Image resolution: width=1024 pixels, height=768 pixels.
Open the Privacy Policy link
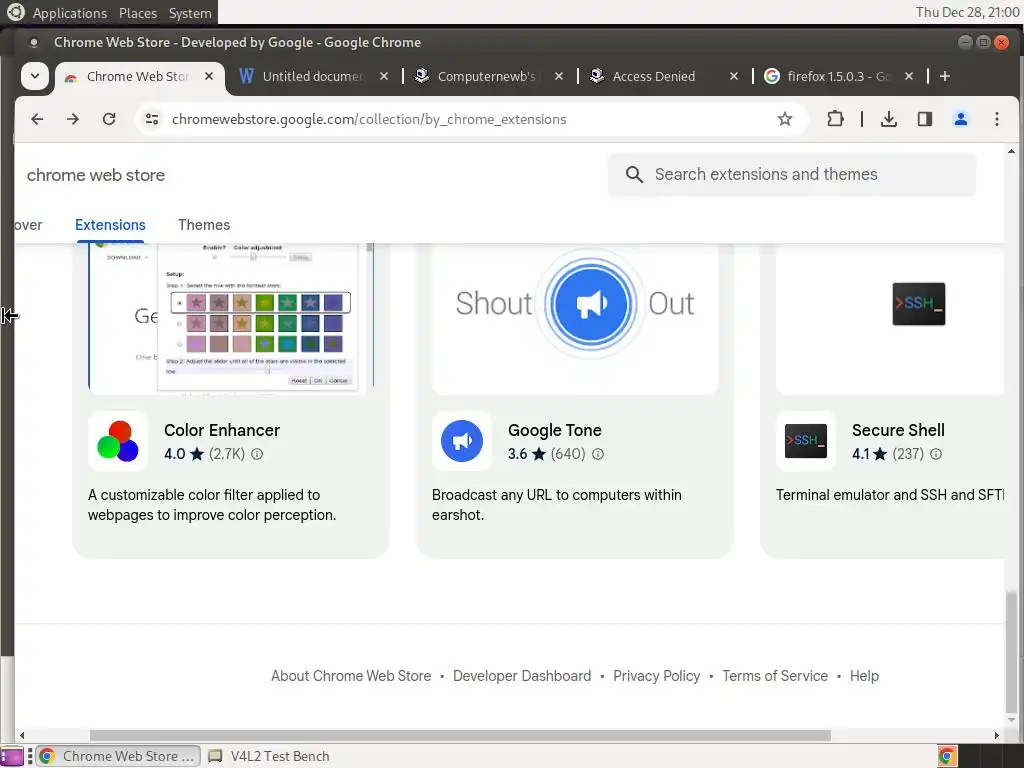(656, 676)
